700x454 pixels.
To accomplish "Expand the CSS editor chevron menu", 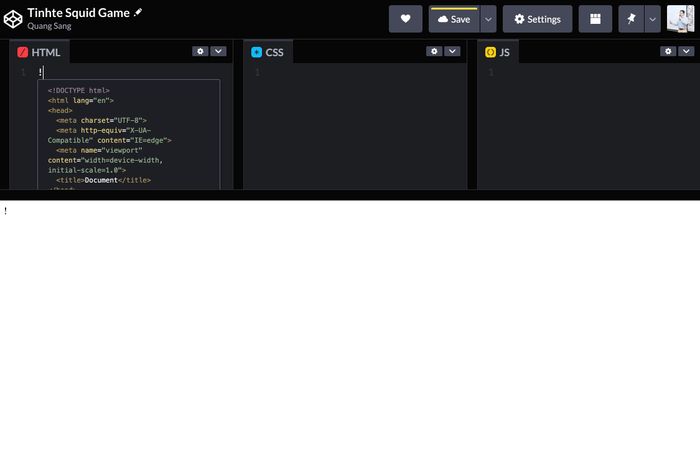I will pyautogui.click(x=452, y=51).
